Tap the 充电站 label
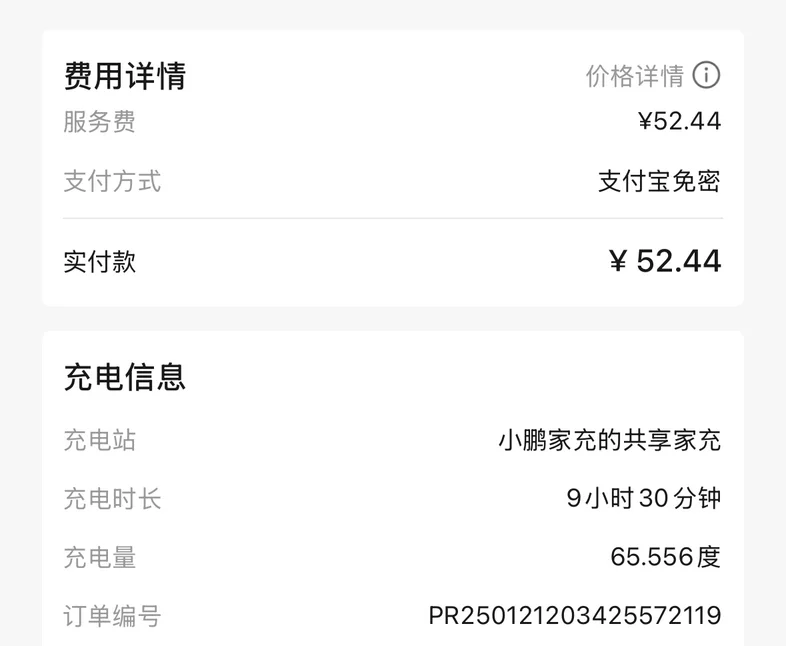The width and height of the screenshot is (786, 646). coord(99,440)
